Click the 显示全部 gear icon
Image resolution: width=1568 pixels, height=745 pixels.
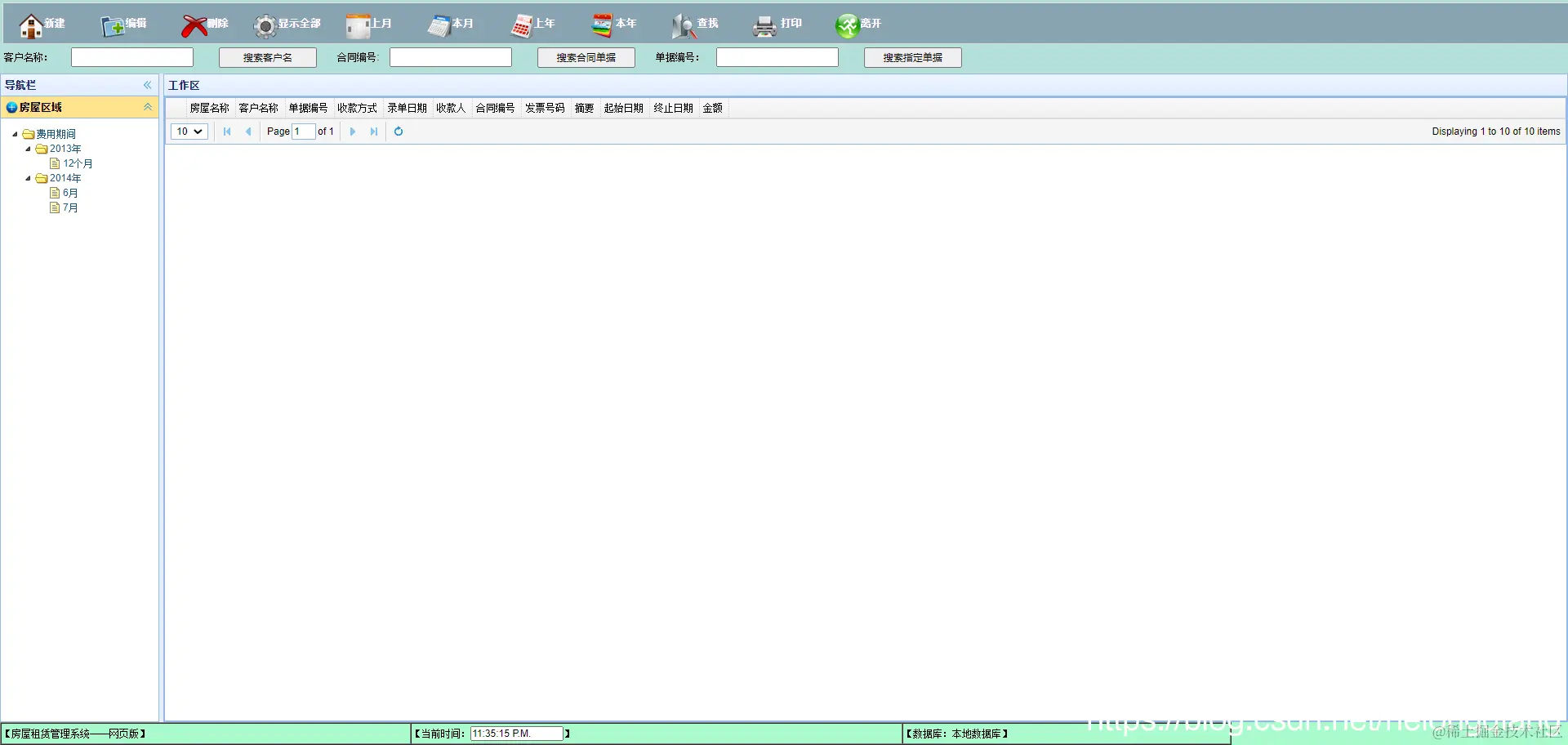(x=265, y=26)
